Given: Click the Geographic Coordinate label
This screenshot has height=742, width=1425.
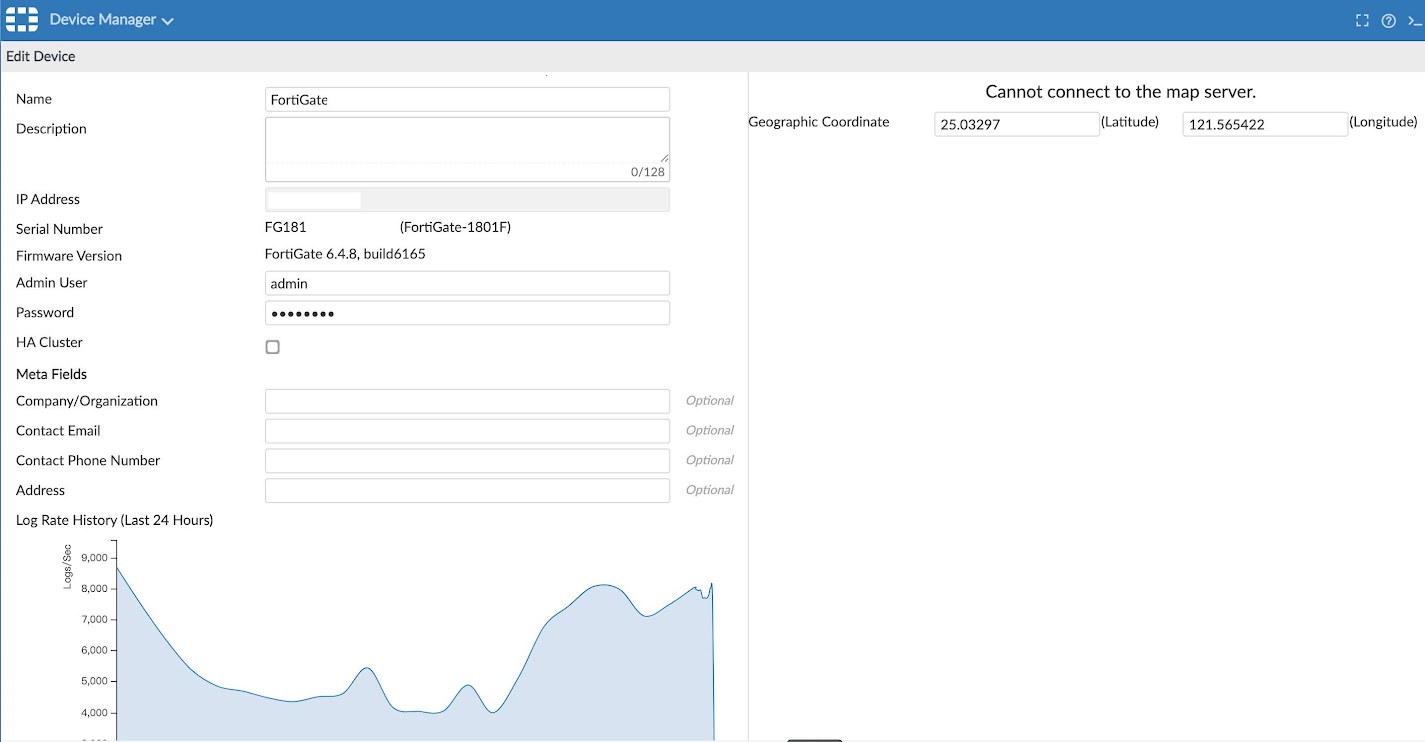Looking at the screenshot, I should (x=819, y=122).
